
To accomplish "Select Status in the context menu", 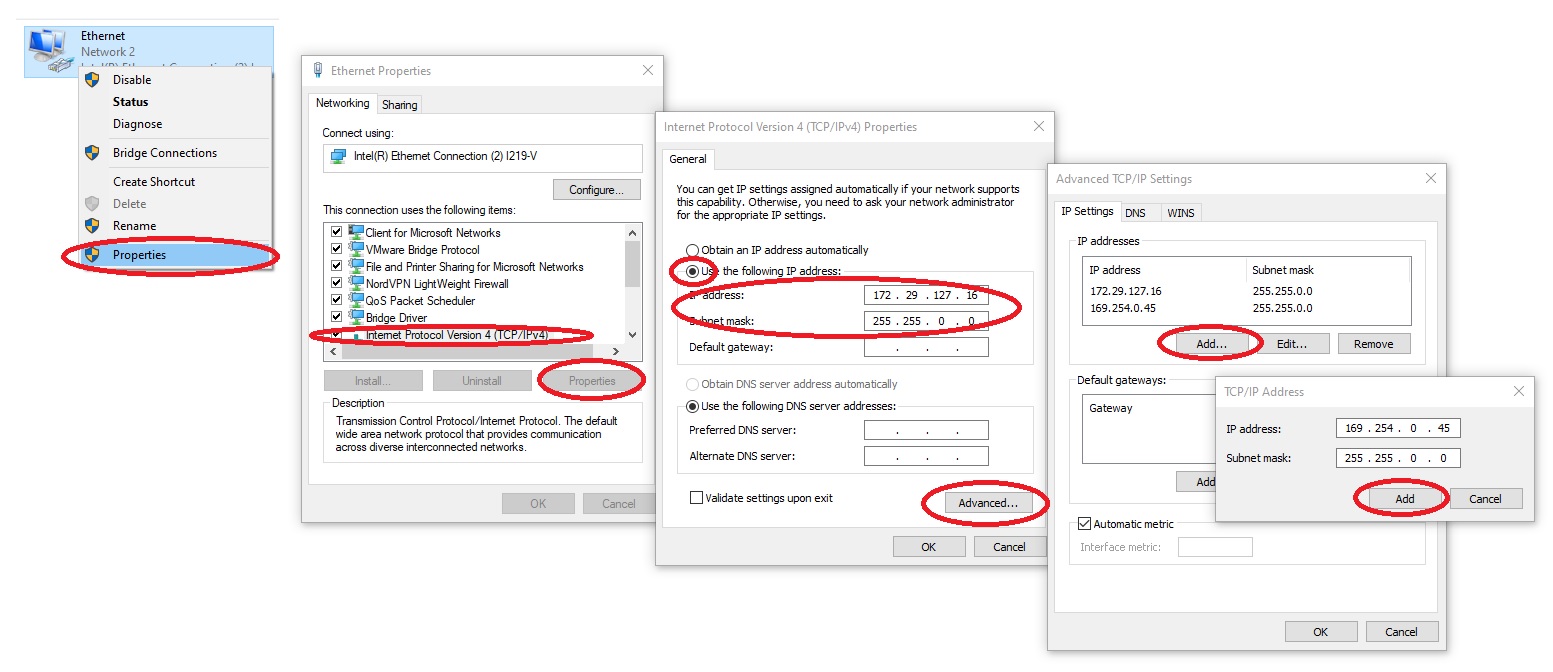I will click(x=130, y=101).
